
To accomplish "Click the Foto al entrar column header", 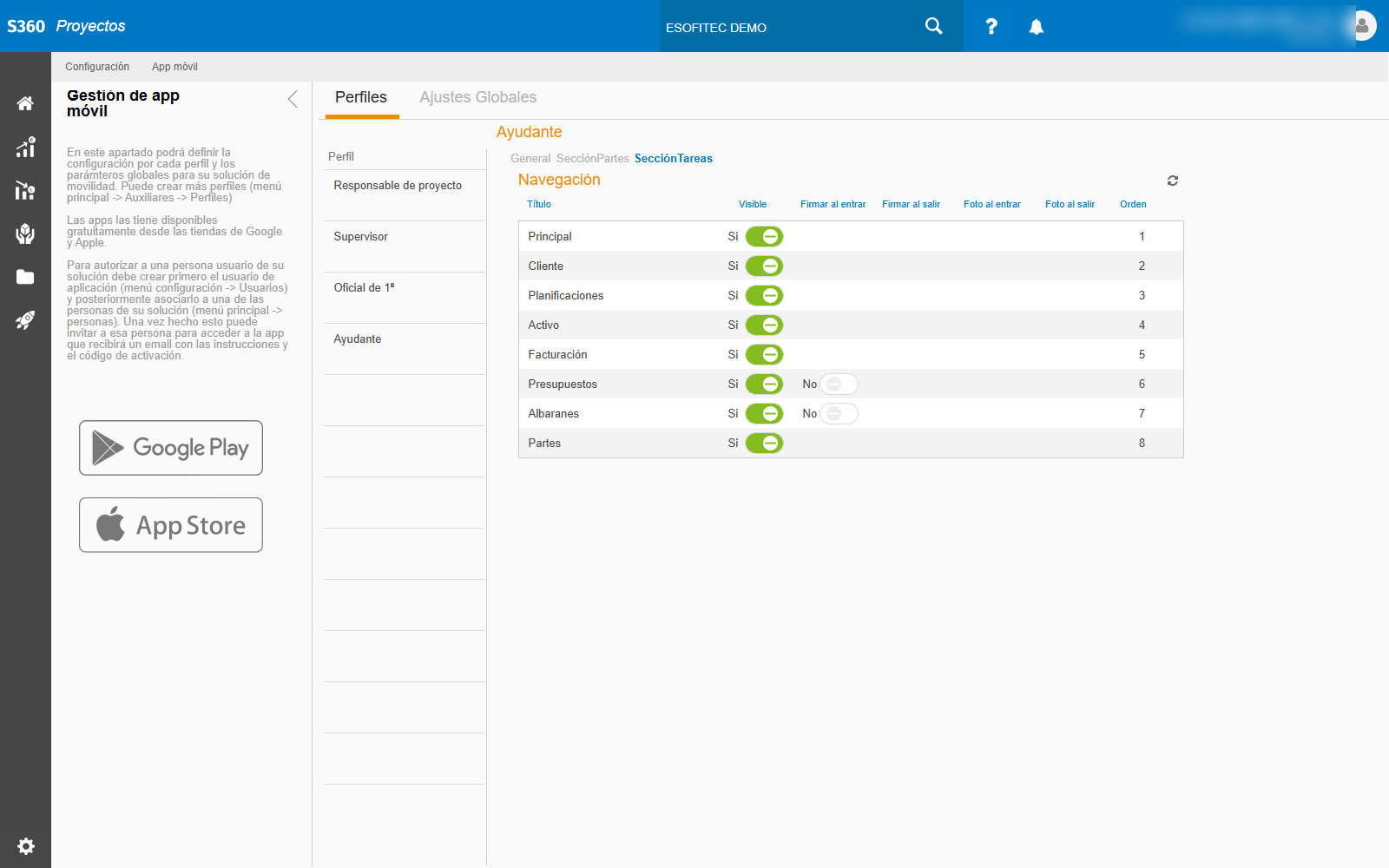I will [x=992, y=204].
